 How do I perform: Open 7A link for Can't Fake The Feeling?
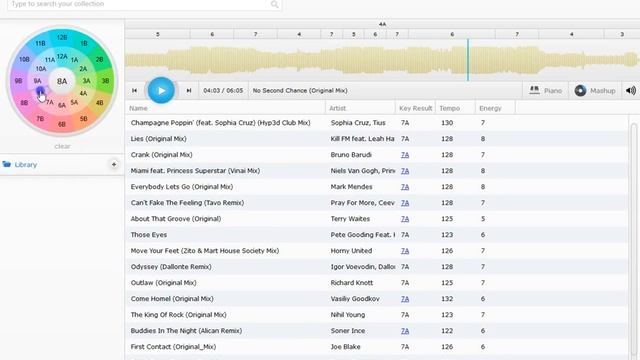(405, 203)
